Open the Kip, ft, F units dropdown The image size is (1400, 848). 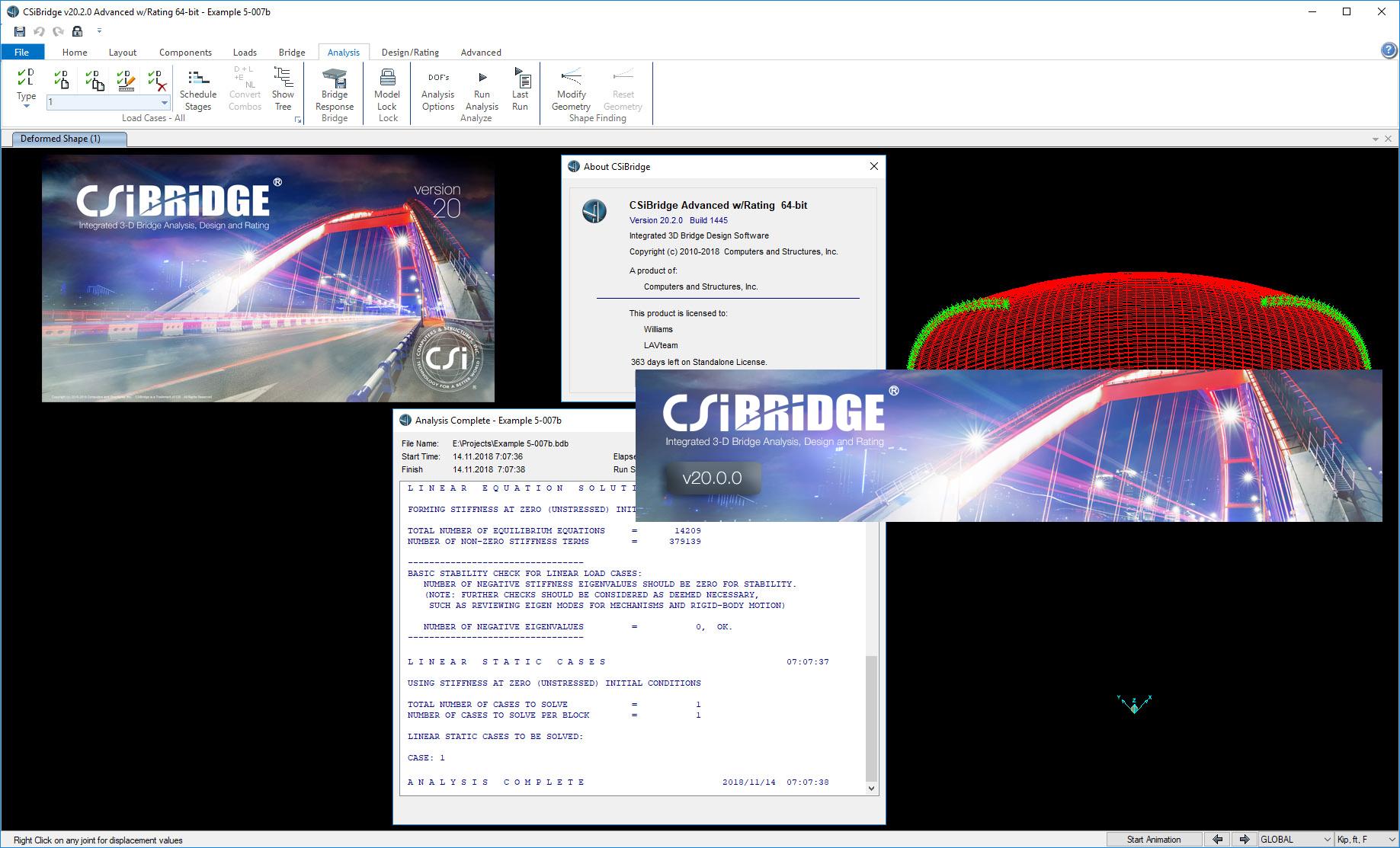[x=1366, y=840]
